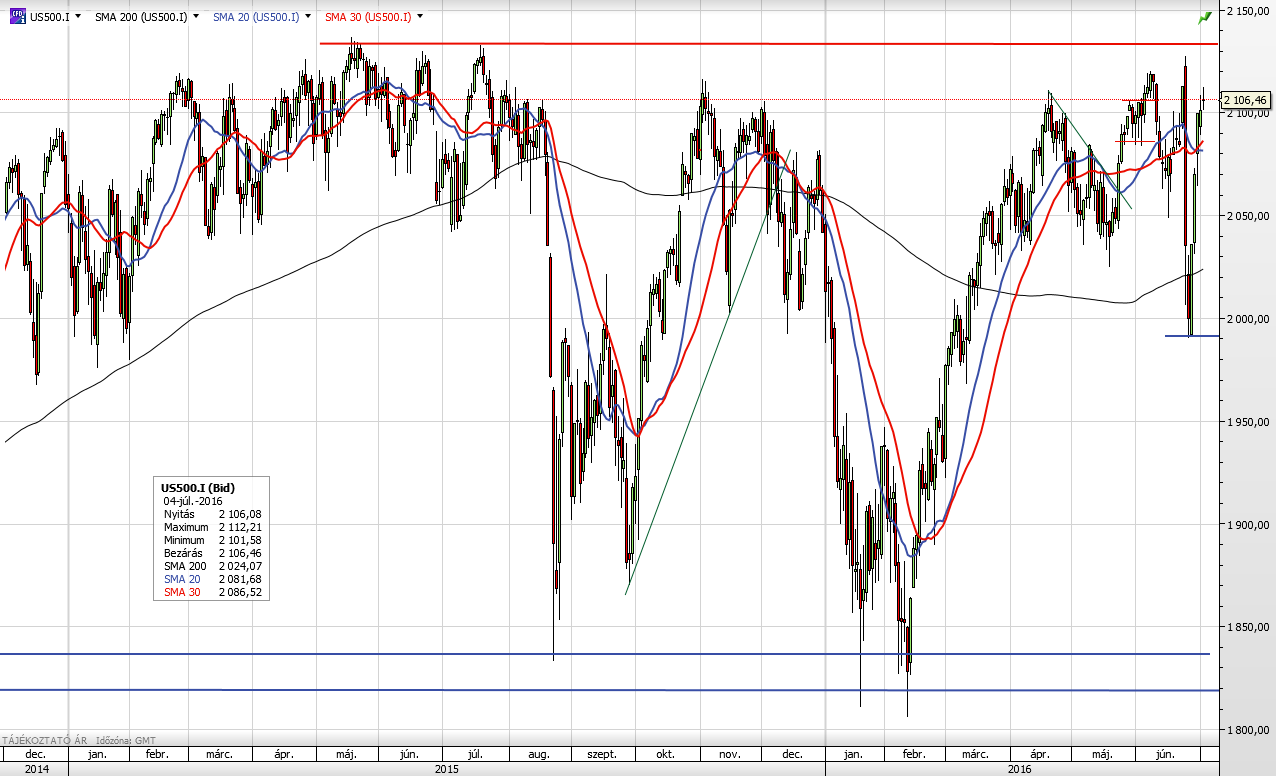Click the 1 950,00 price axis label

[x=1247, y=422]
